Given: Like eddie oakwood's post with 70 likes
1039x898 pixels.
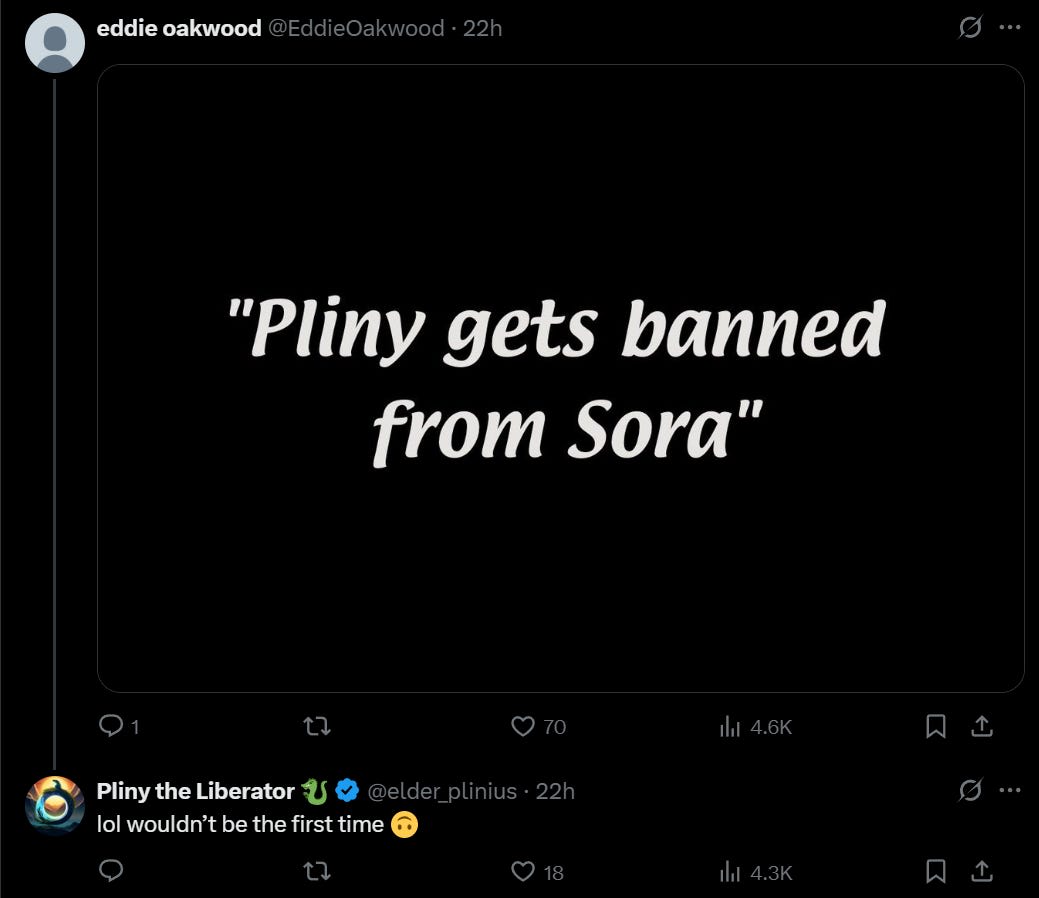Looking at the screenshot, I should 523,727.
